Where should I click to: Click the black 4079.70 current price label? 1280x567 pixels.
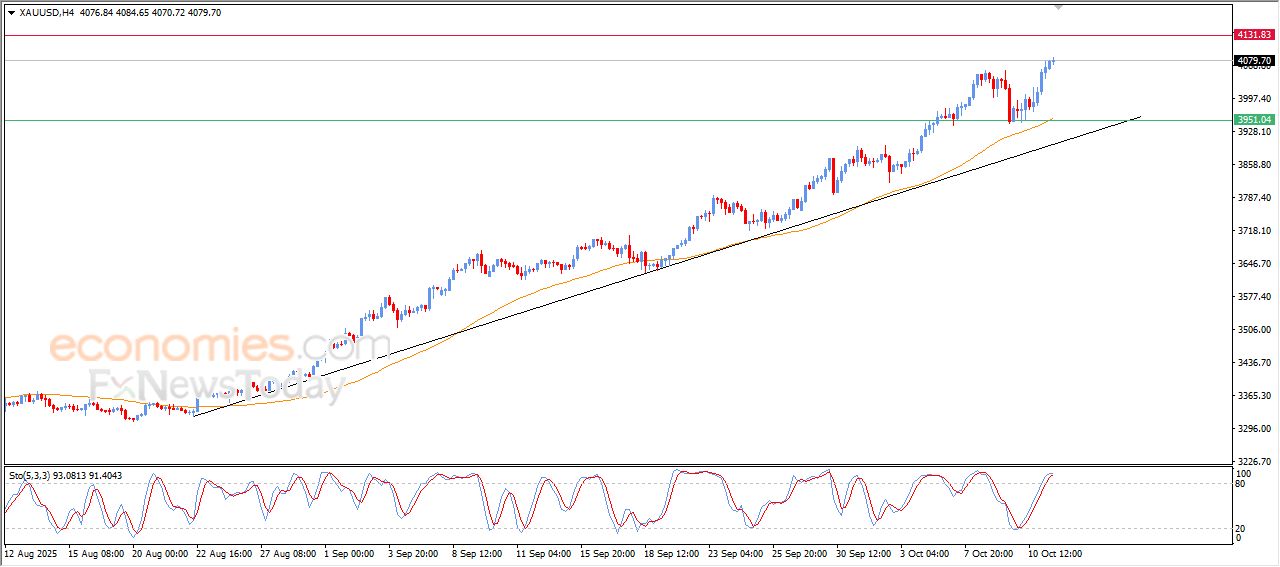1253,61
